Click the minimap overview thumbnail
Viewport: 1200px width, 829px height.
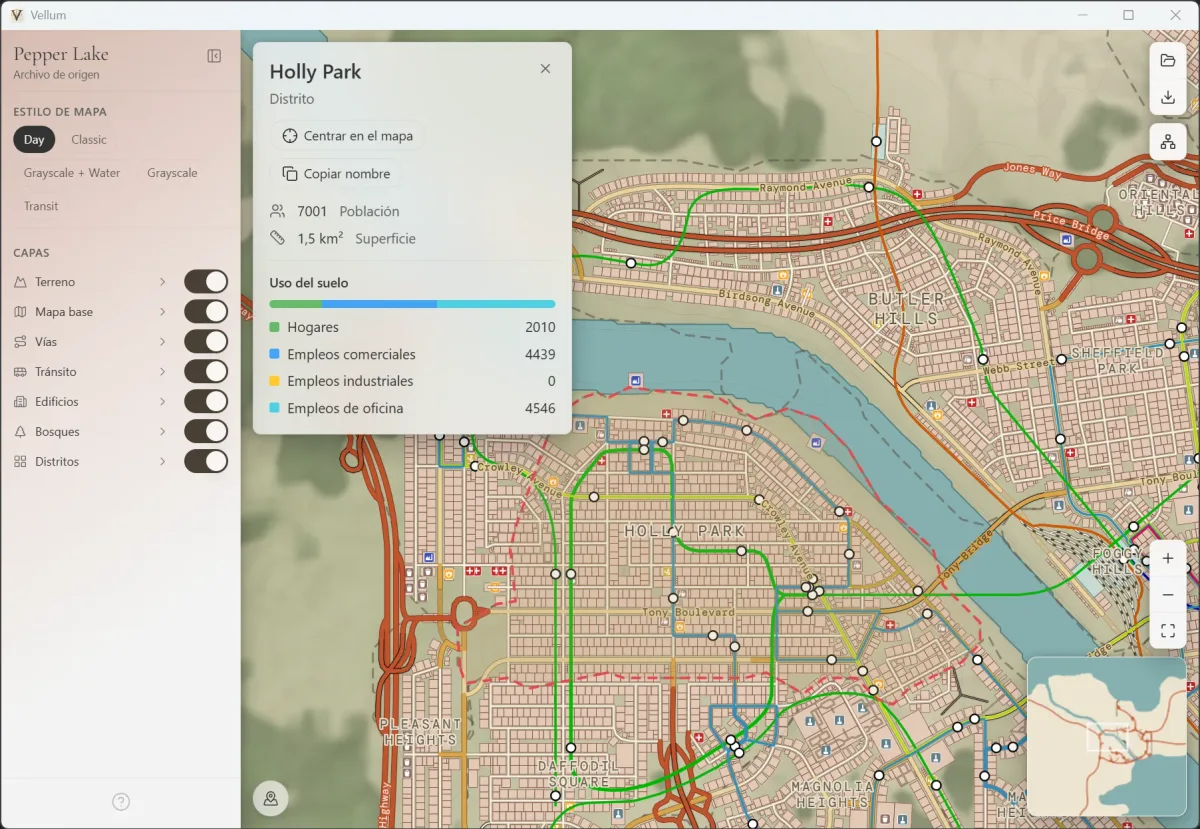1107,736
